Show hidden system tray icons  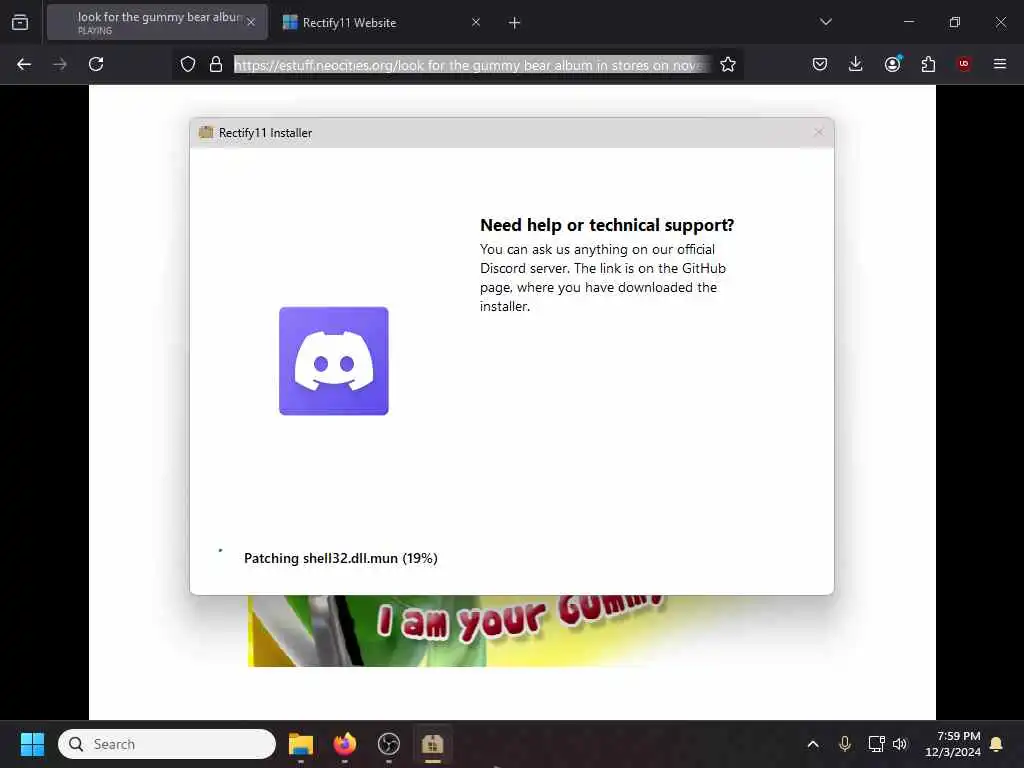click(813, 744)
